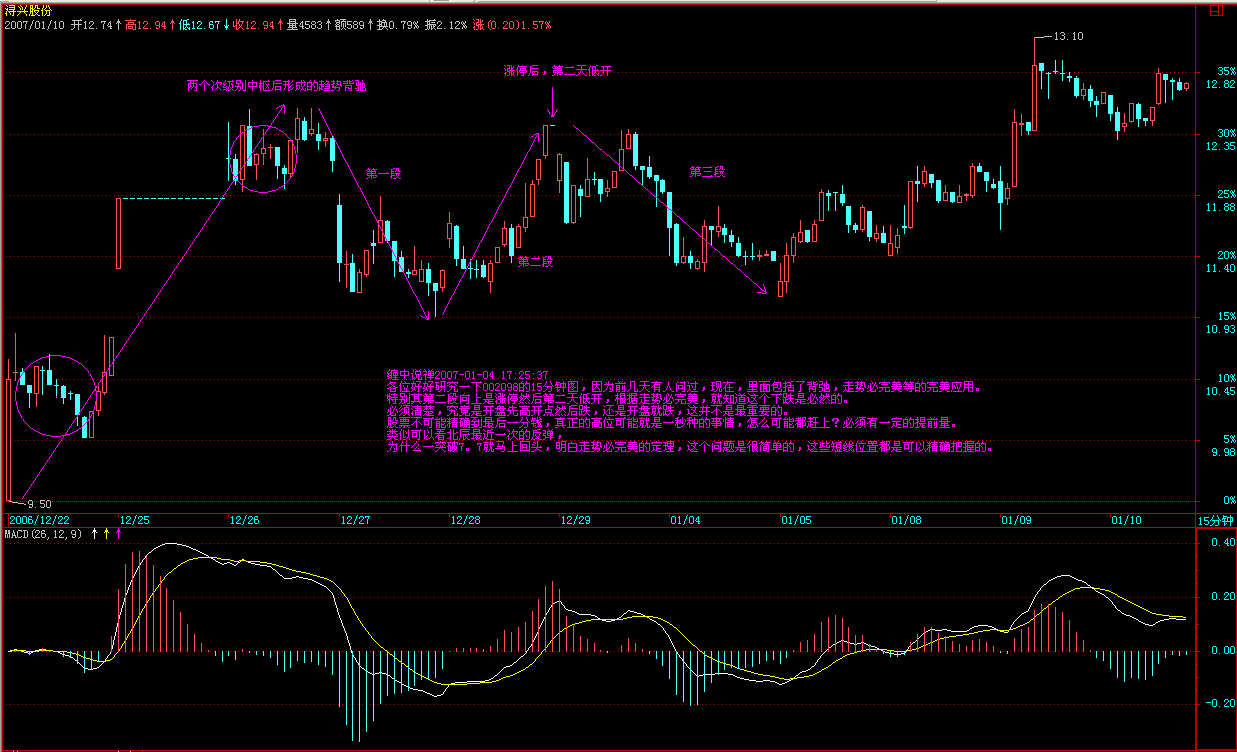This screenshot has width=1237, height=752.
Task: Select the large magenta circle near 12/22
Action: pyautogui.click(x=57, y=396)
